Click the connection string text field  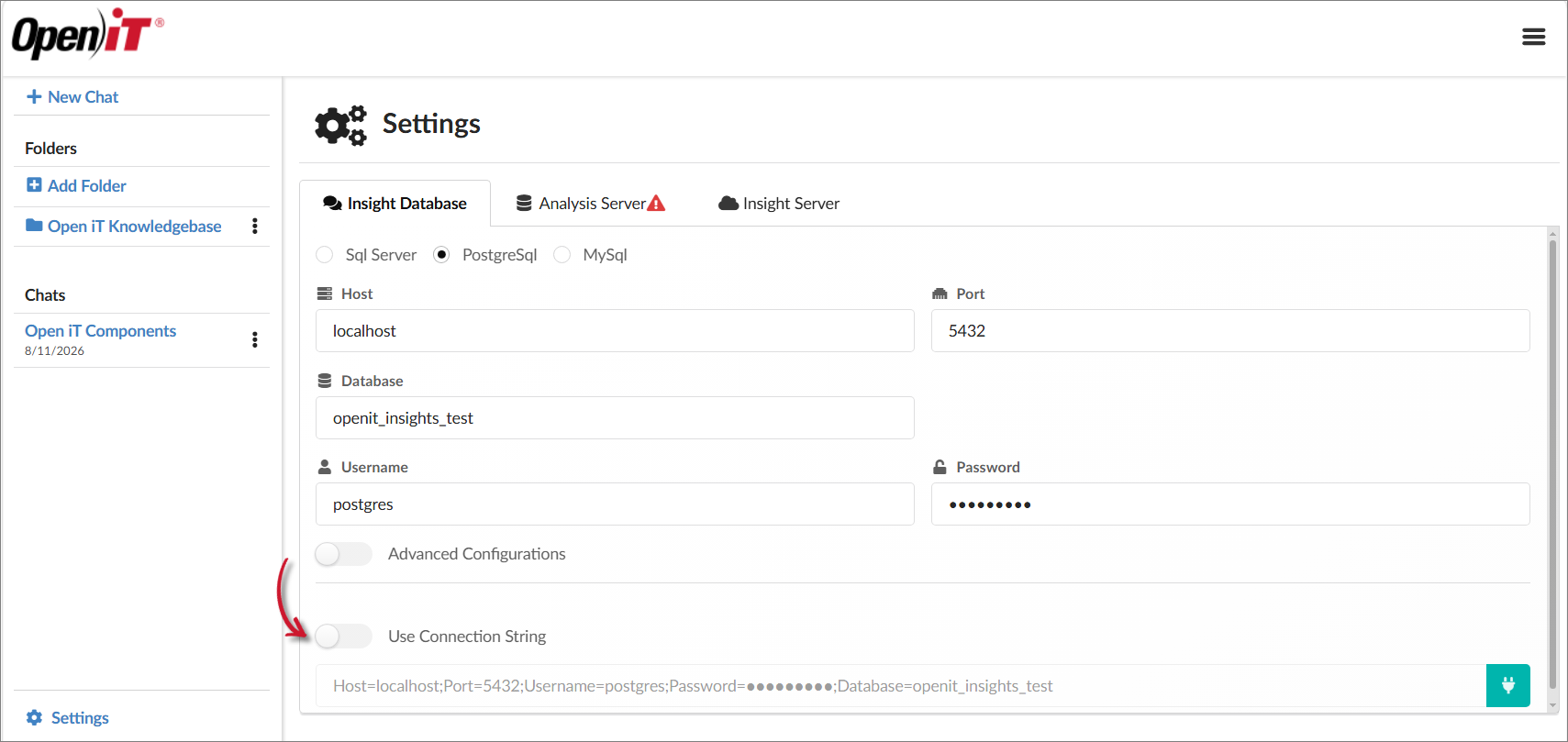(901, 685)
